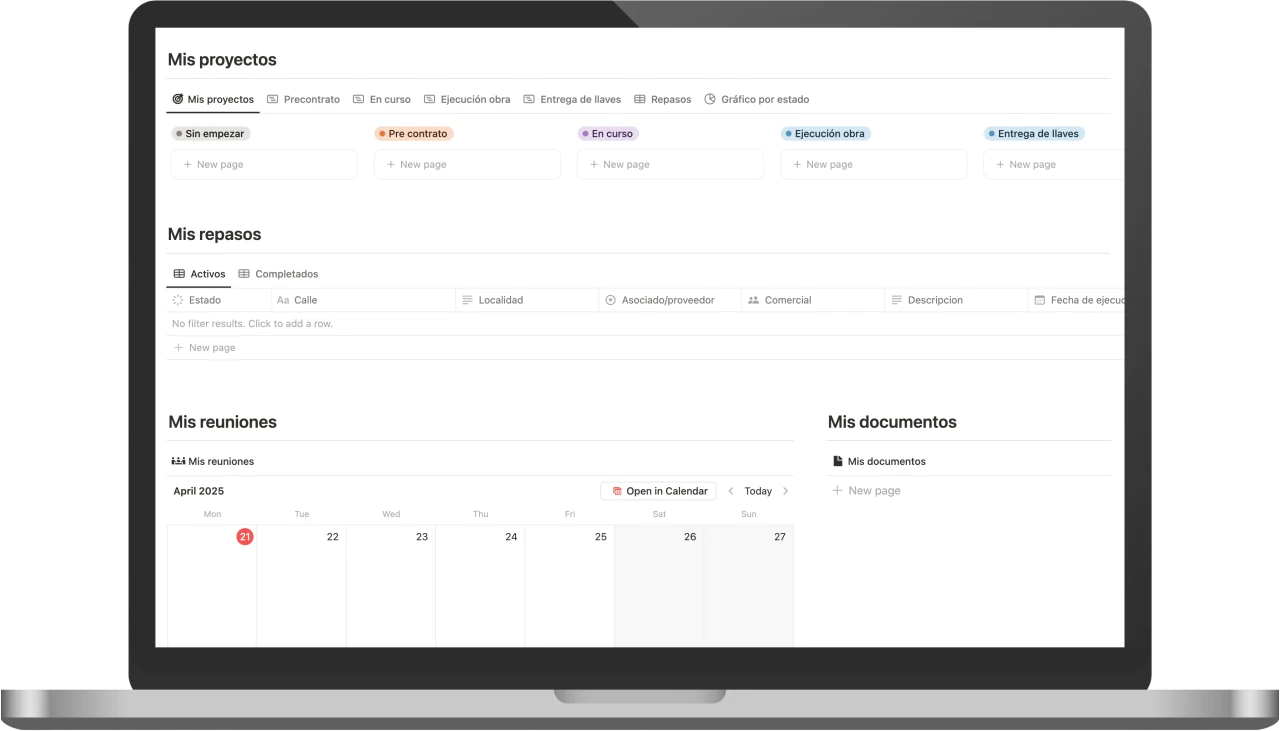Click Open in Calendar button
1280x731 pixels.
click(x=659, y=491)
